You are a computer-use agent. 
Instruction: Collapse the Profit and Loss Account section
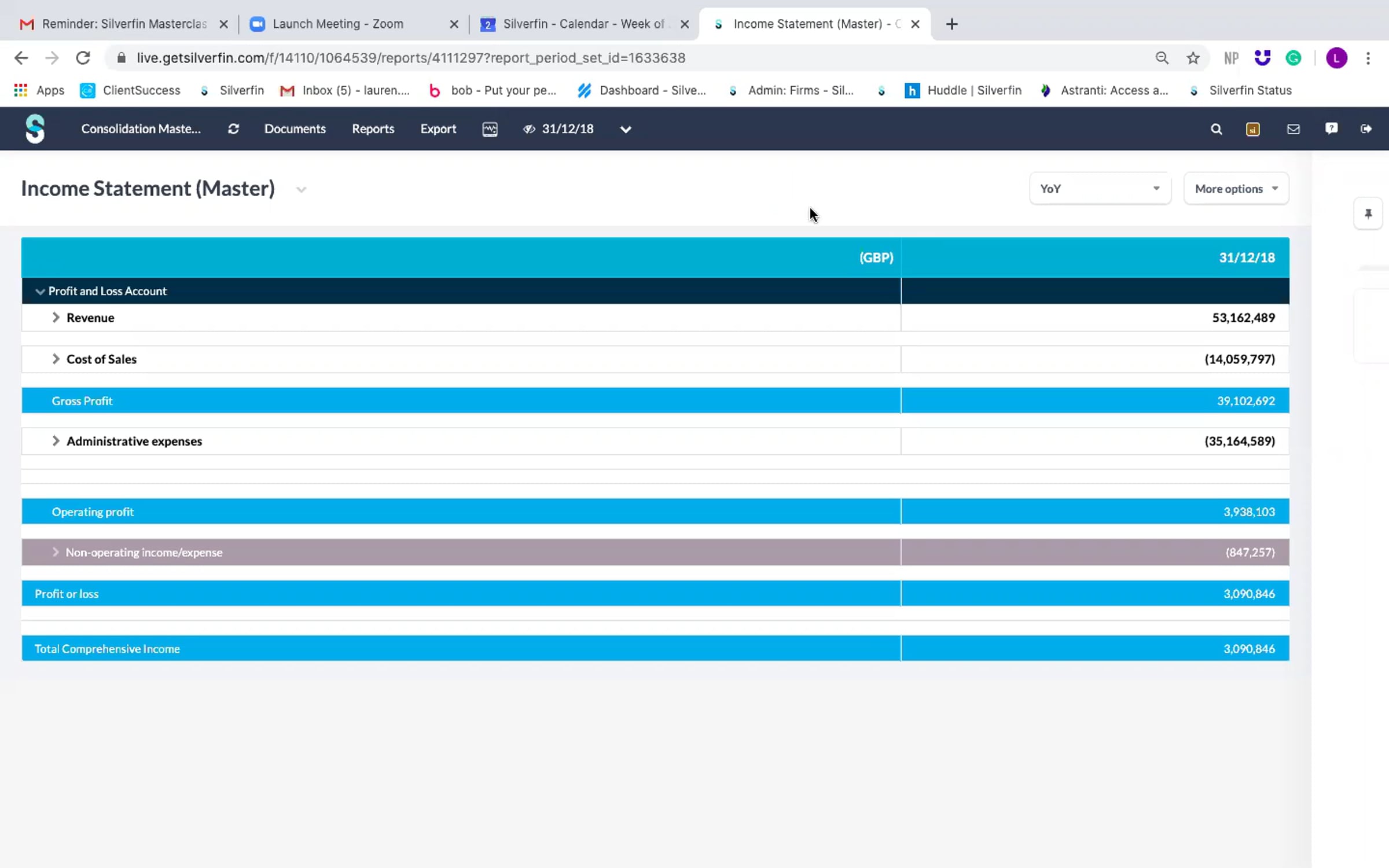point(40,291)
